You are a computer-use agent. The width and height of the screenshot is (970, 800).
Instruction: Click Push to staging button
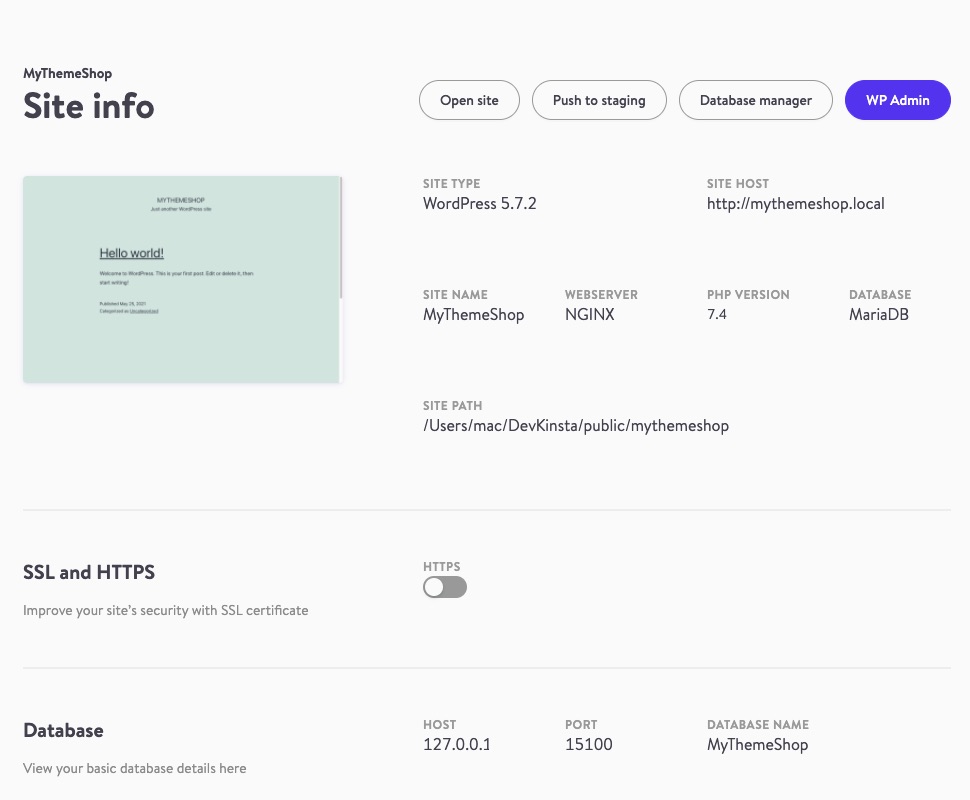[599, 100]
